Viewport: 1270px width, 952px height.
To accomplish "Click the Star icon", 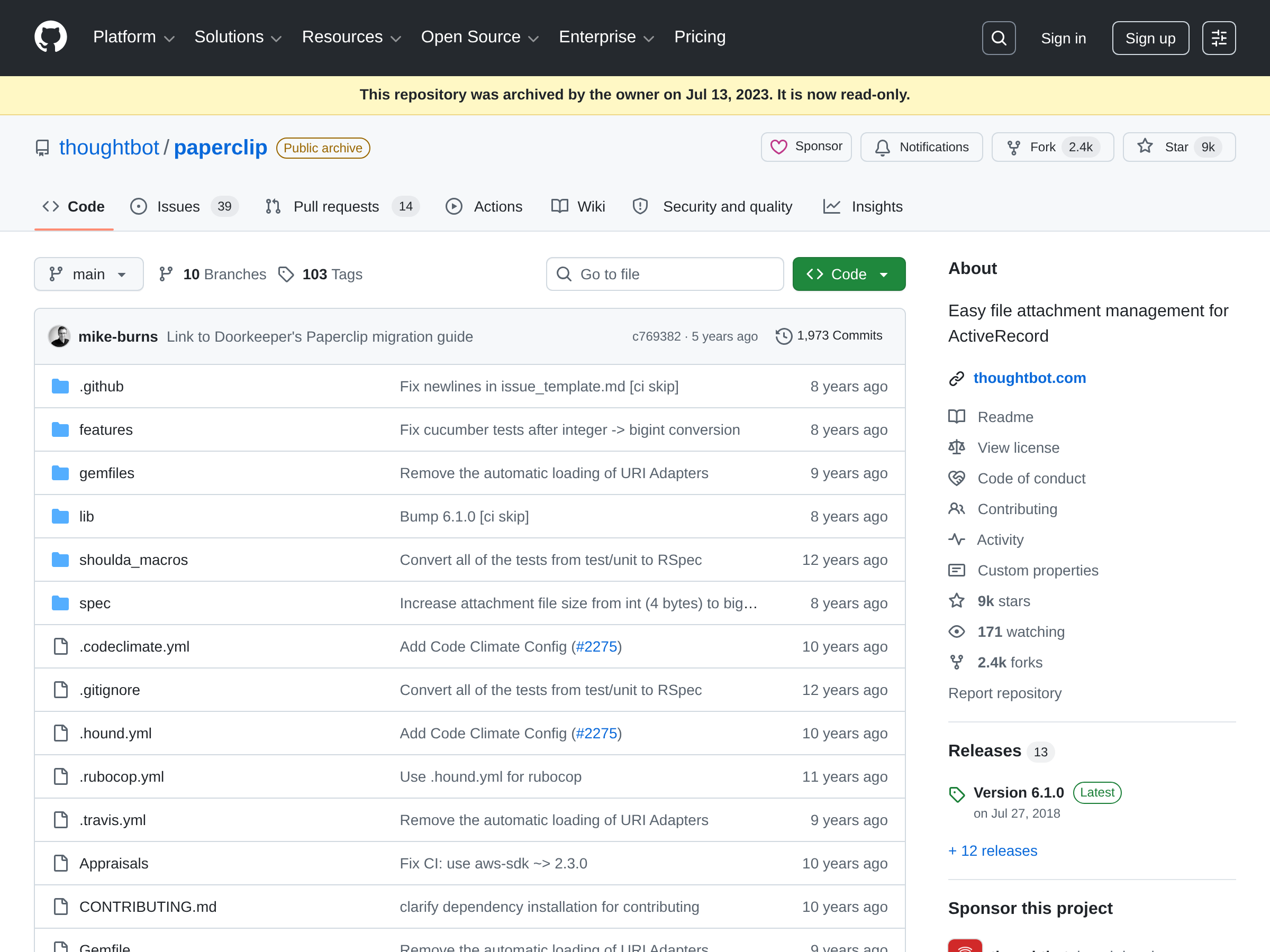I will click(x=1145, y=147).
